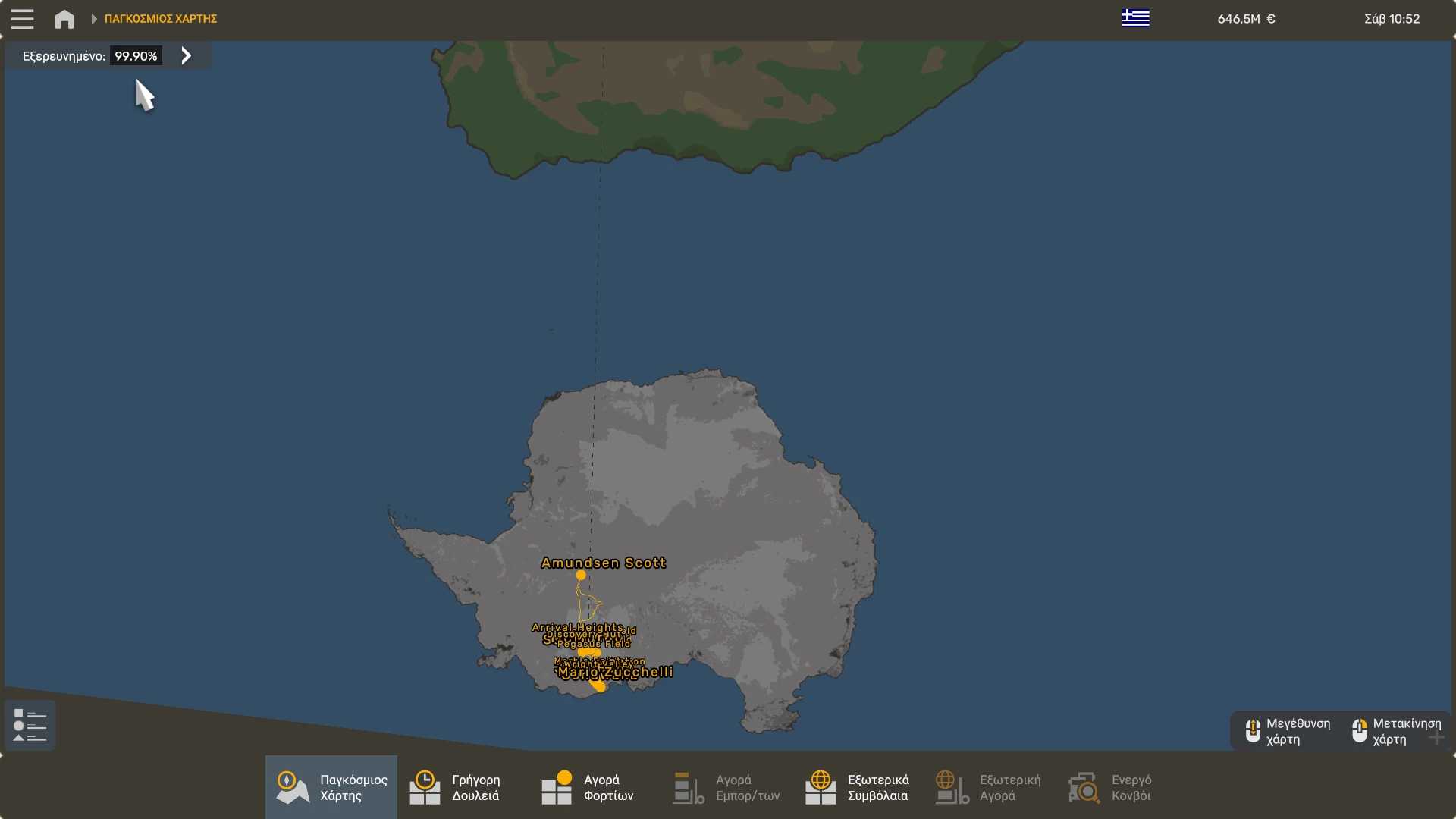Click the Greek flag language icon

(x=1135, y=18)
